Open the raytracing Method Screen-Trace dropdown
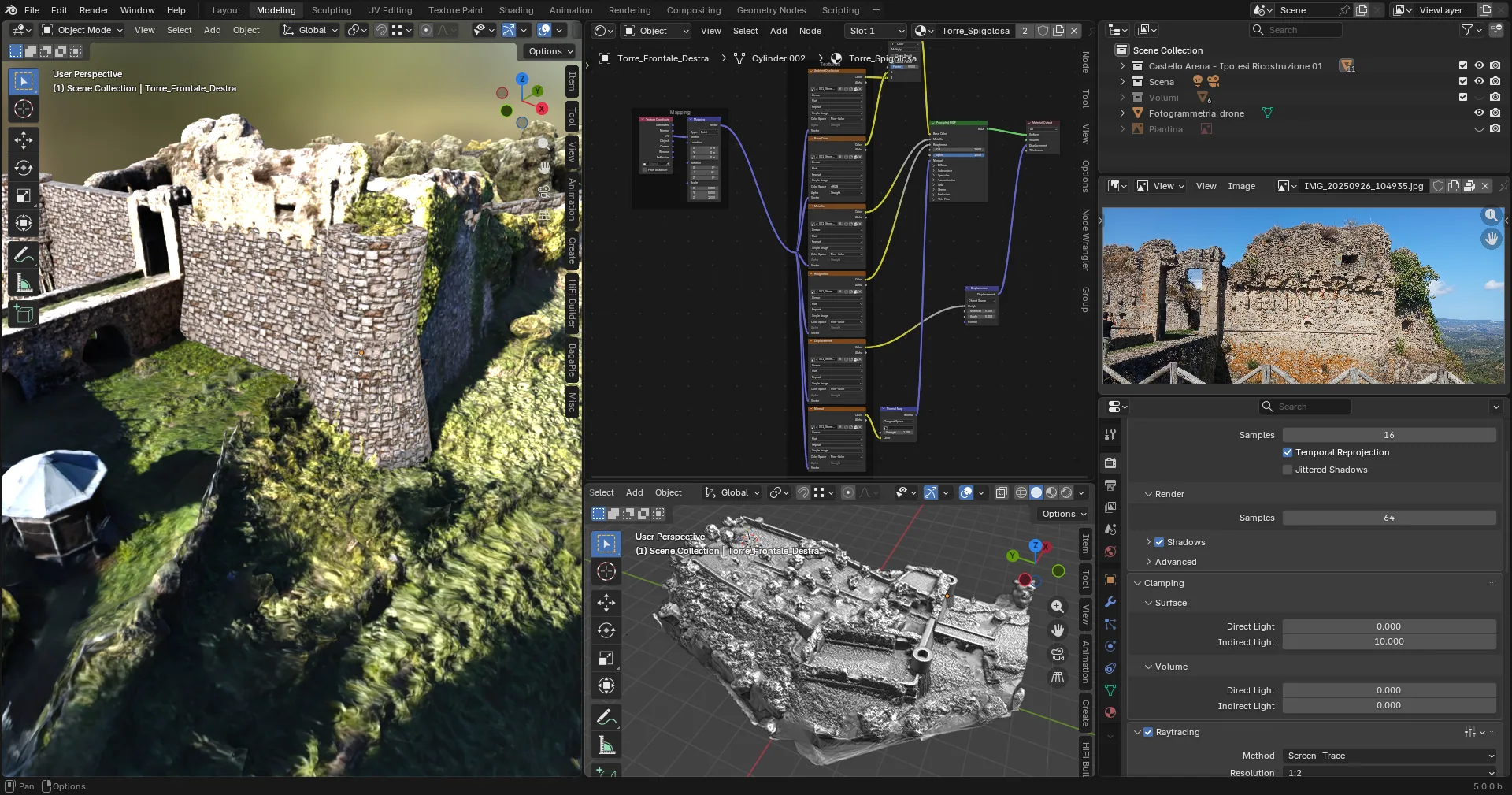The image size is (1512, 795). 1390,756
